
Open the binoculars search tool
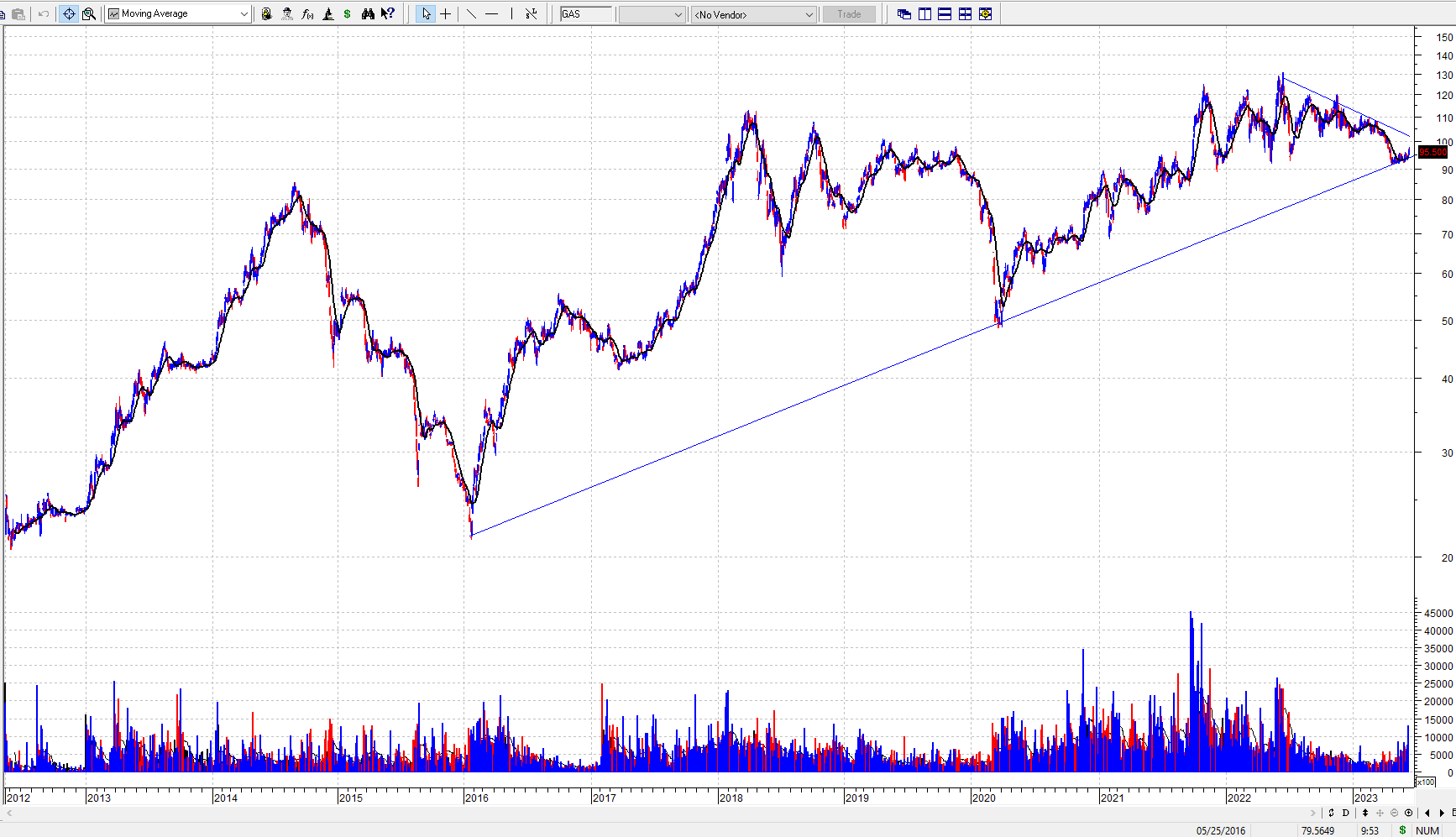(368, 13)
